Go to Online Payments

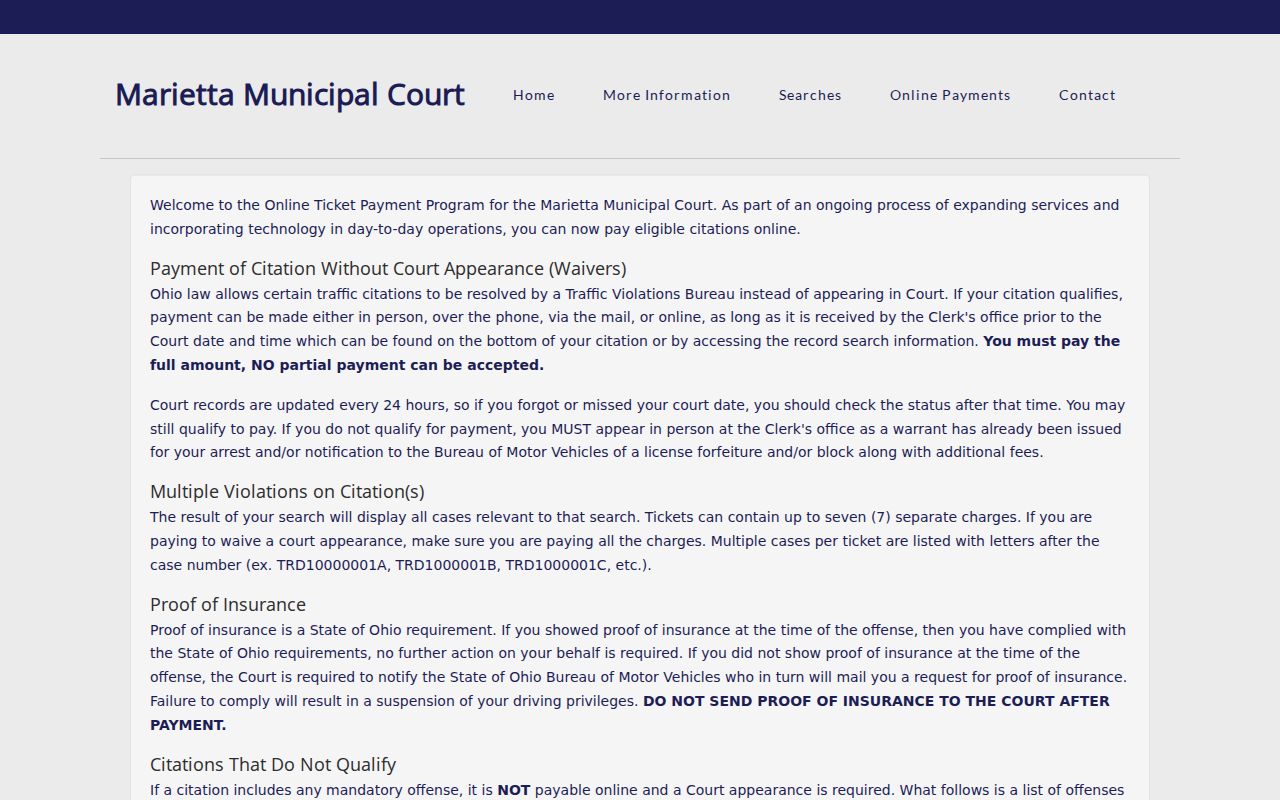click(x=950, y=95)
